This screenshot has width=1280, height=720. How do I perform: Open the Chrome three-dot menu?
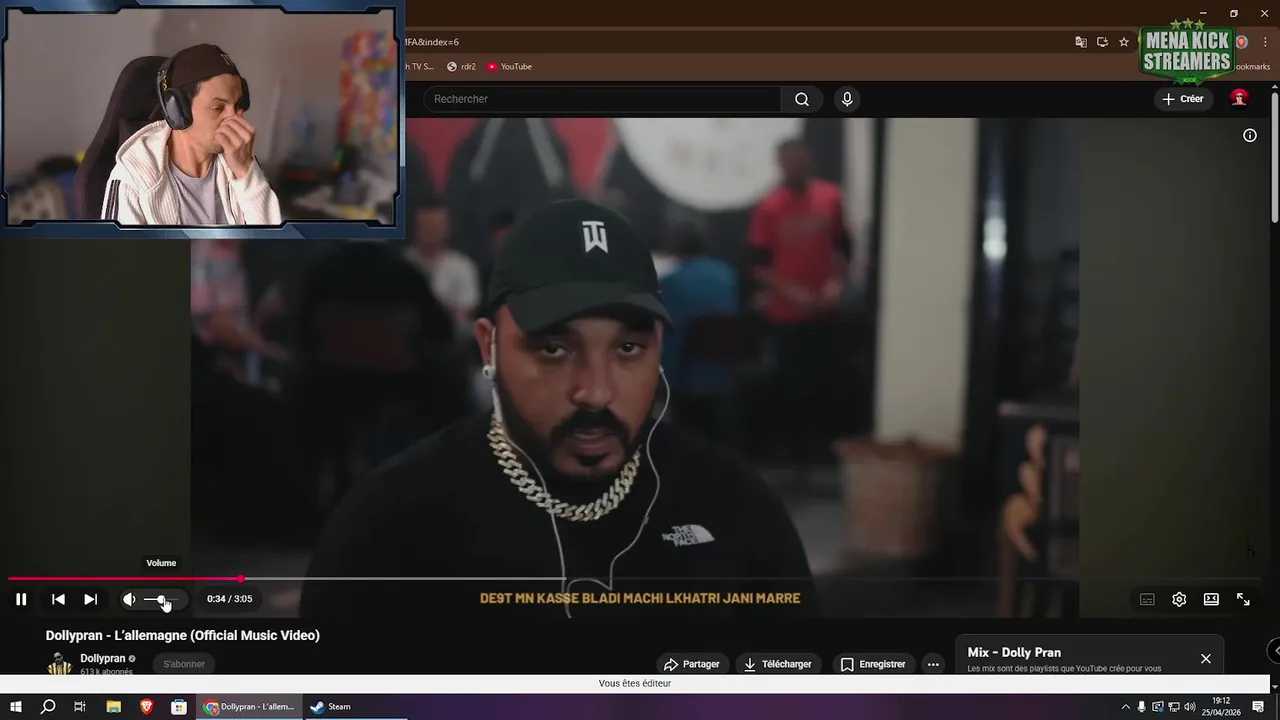coord(1265,42)
